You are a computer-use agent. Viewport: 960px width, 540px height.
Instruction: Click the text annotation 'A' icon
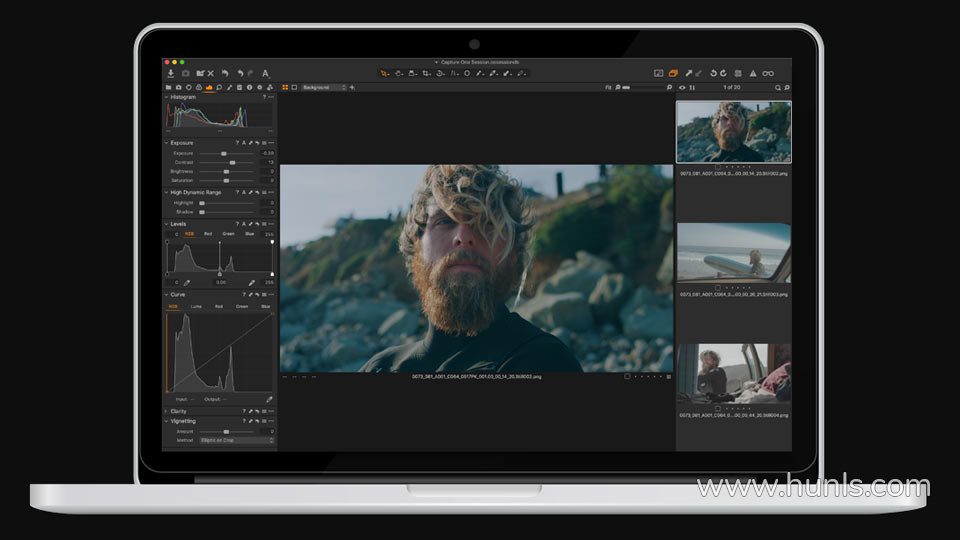pyautogui.click(x=266, y=73)
